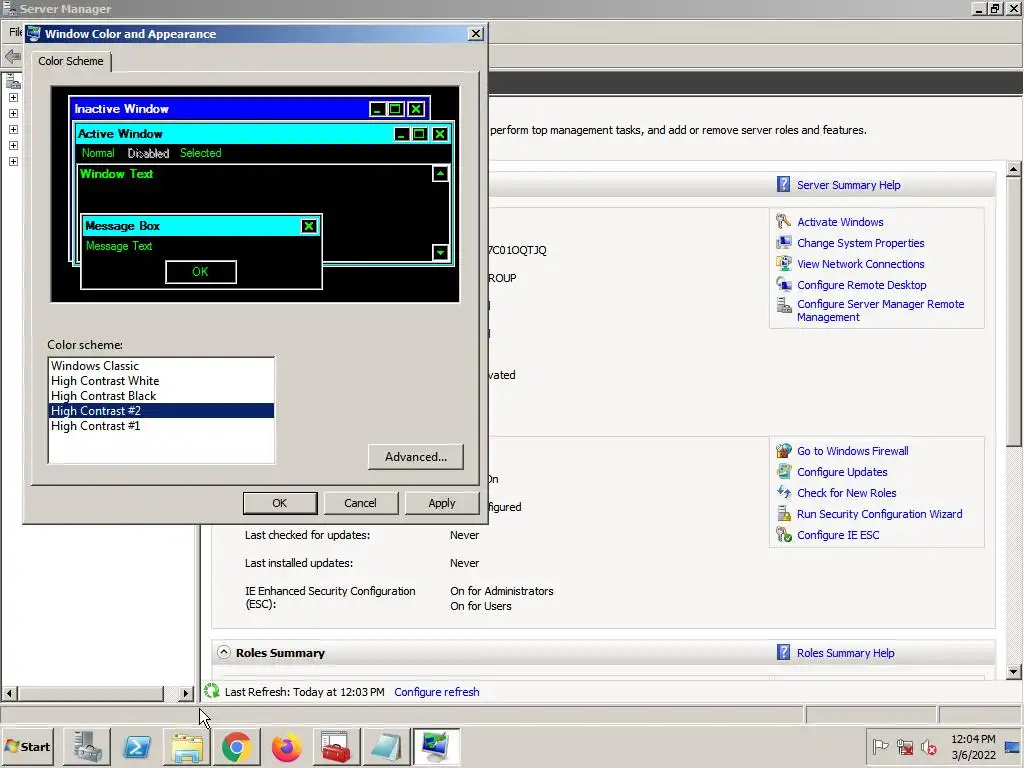Open the Server Summary Help link
This screenshot has height=768, width=1024.
pyautogui.click(x=848, y=185)
